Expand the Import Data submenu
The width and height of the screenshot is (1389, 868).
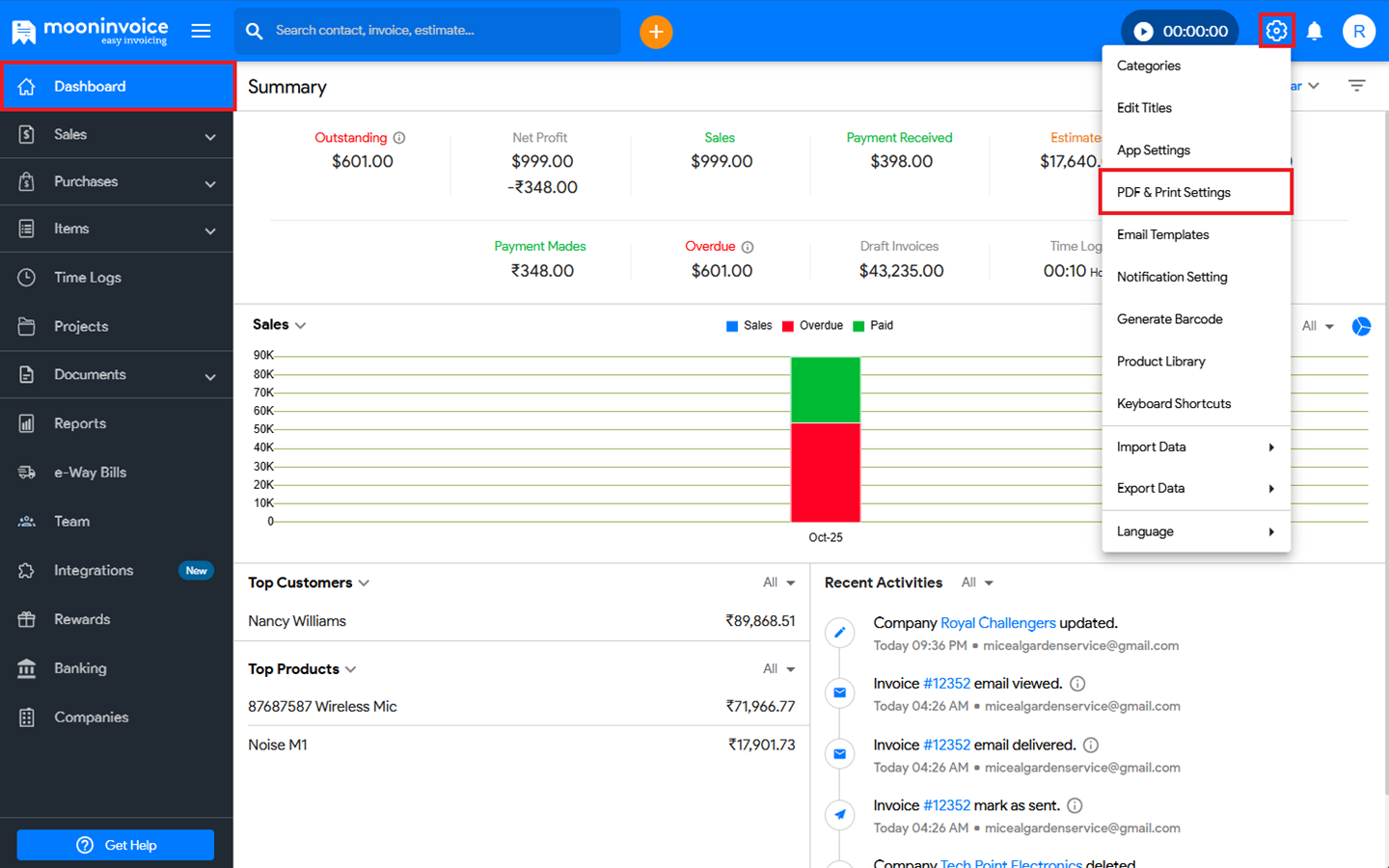click(1195, 447)
